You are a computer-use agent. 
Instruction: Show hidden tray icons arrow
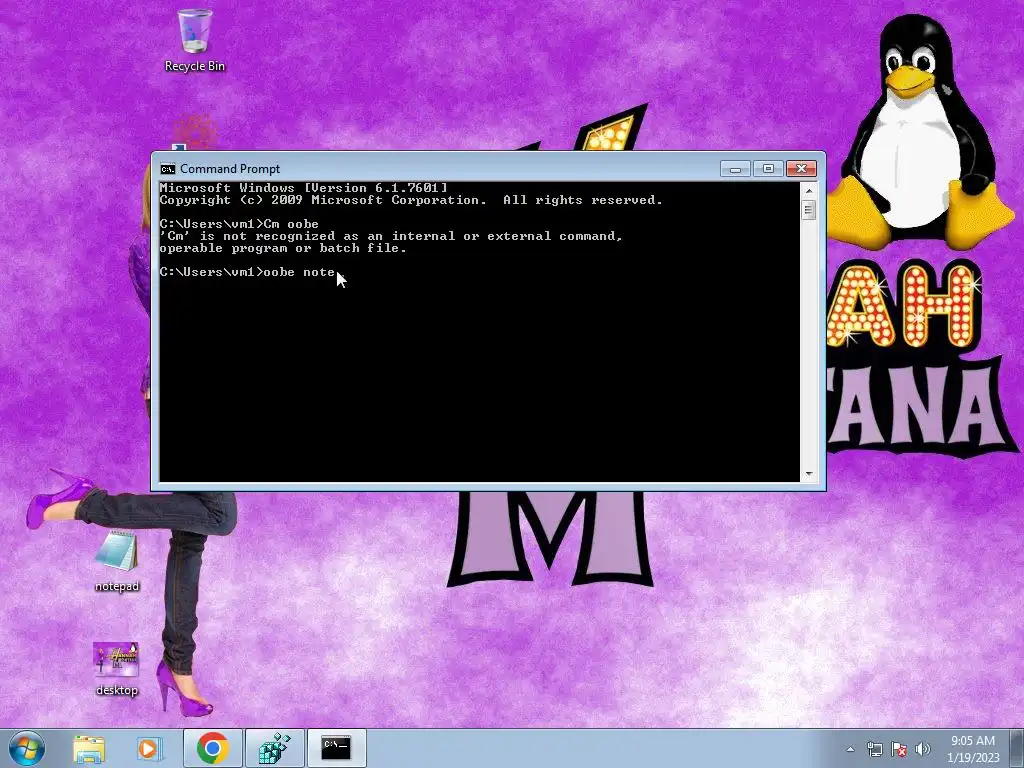850,749
